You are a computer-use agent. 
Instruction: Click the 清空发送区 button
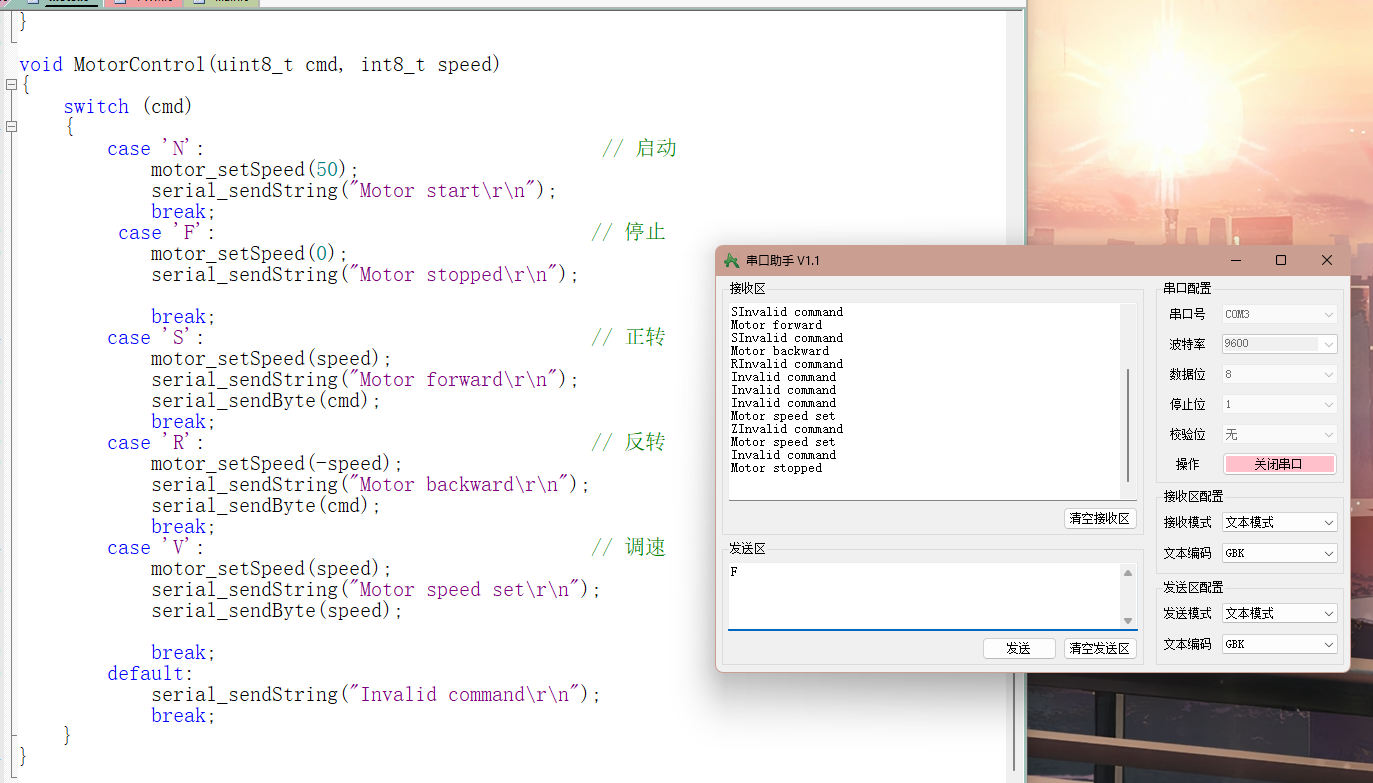[x=1100, y=648]
